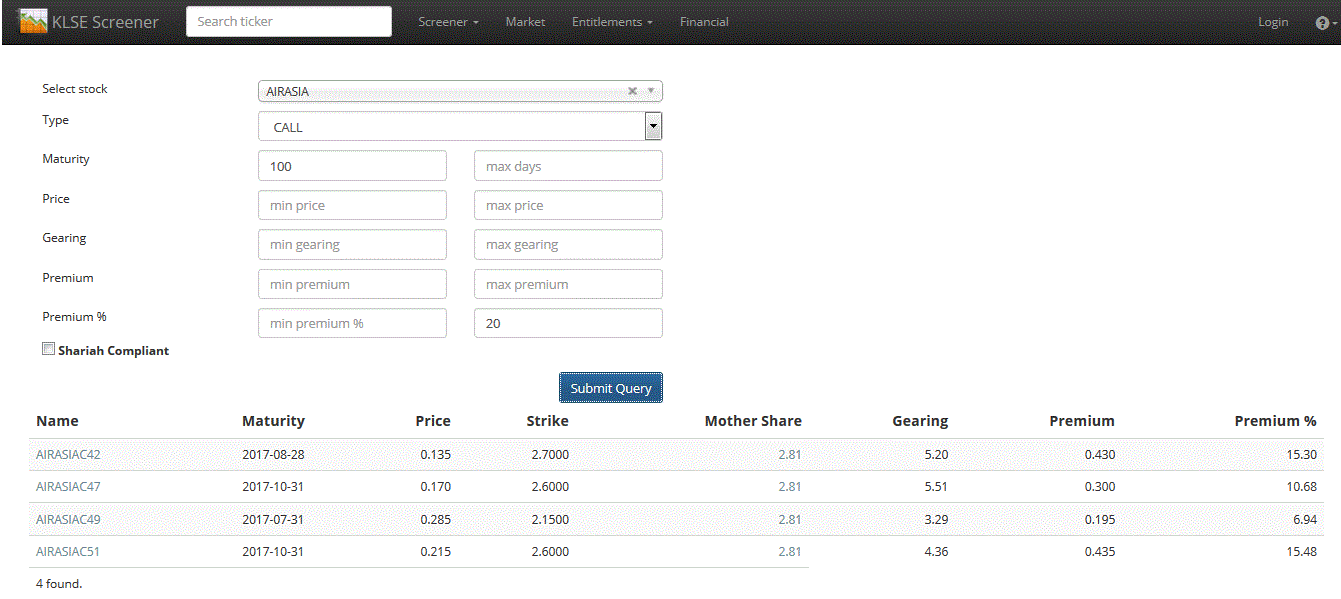Viewport: 1341px width, 599px height.
Task: Open the Entitlements dropdown menu
Action: tap(611, 21)
